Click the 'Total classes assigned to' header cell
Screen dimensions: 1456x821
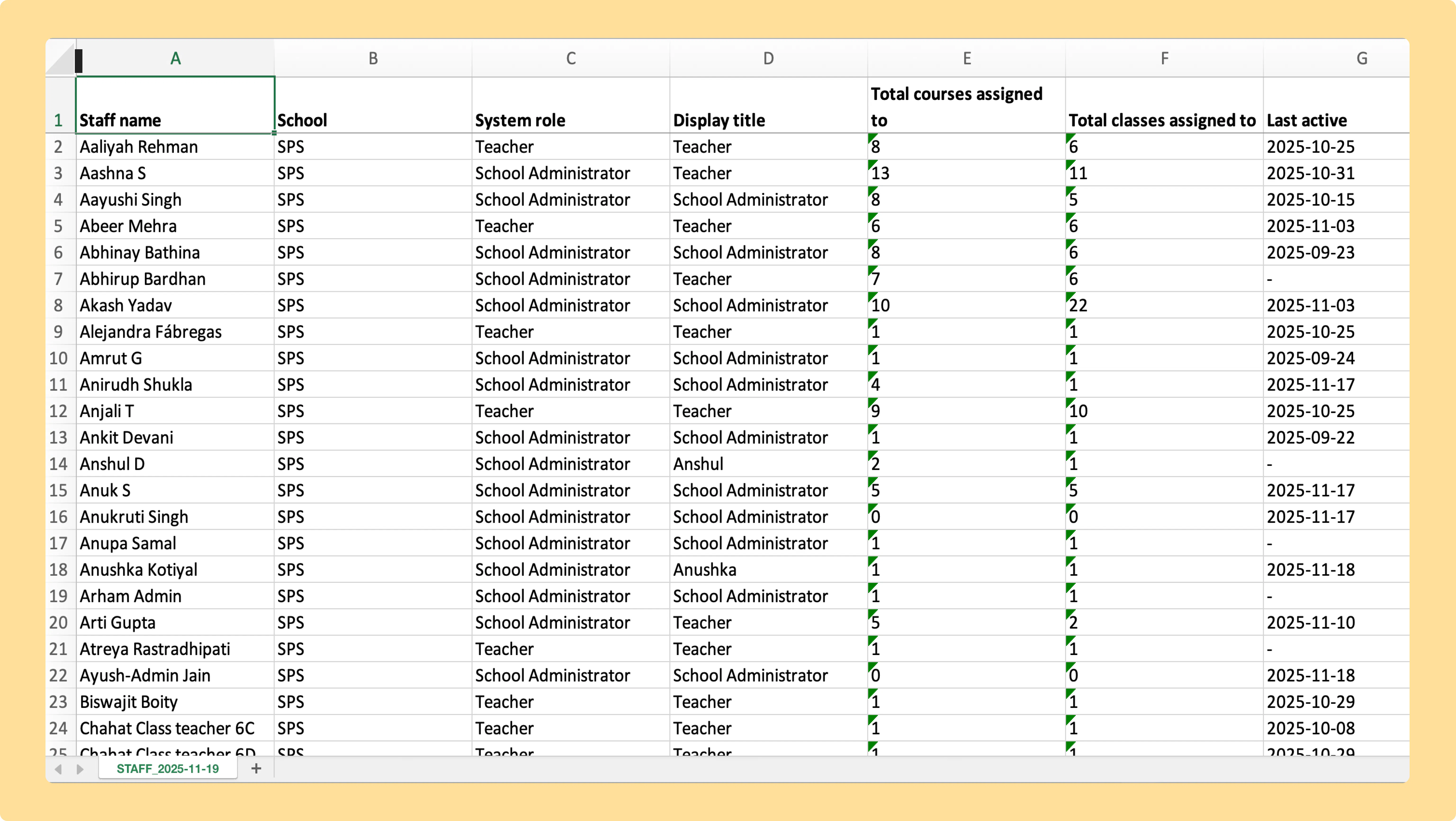click(x=1164, y=106)
